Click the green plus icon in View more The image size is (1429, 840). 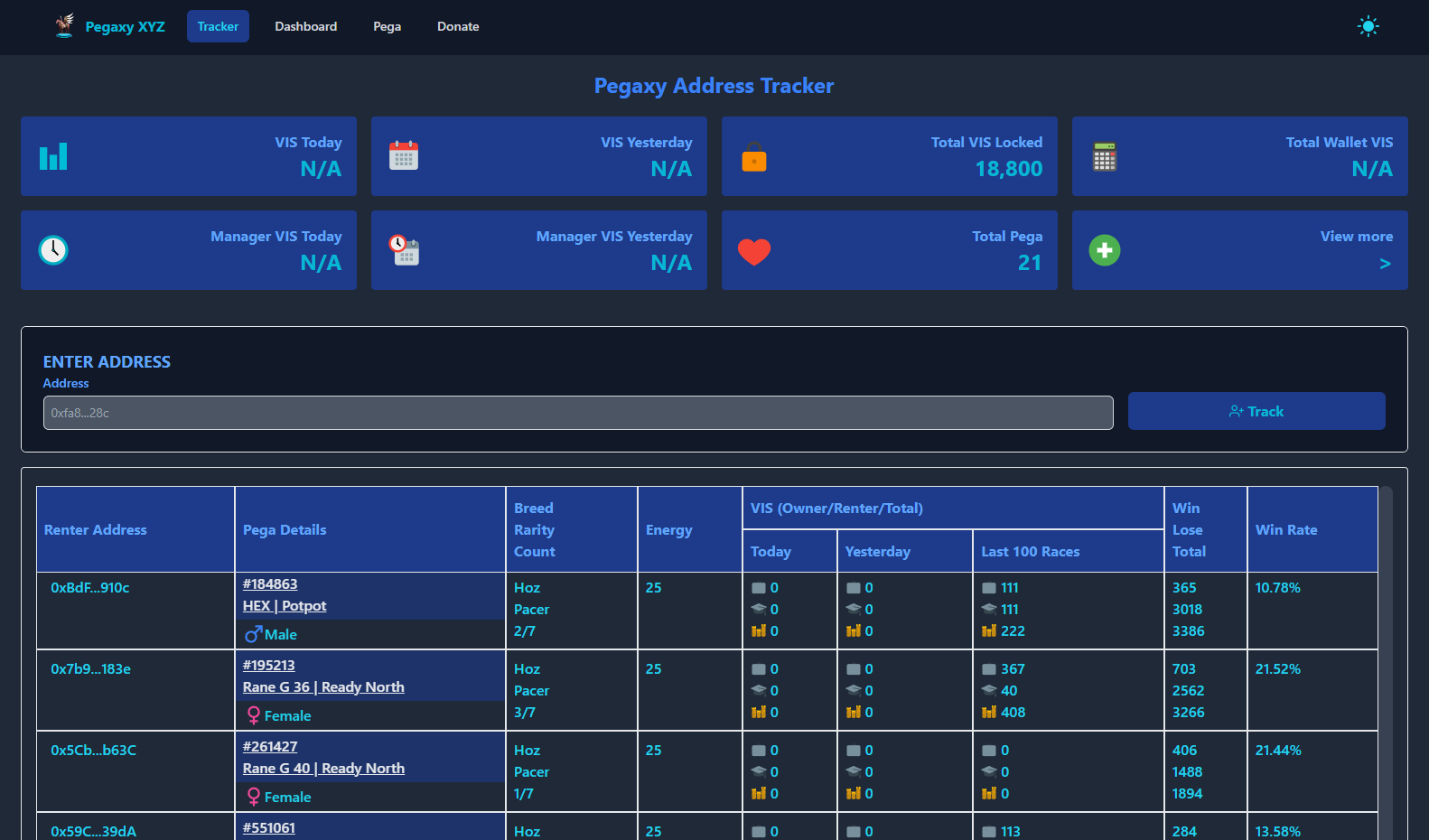tap(1105, 250)
